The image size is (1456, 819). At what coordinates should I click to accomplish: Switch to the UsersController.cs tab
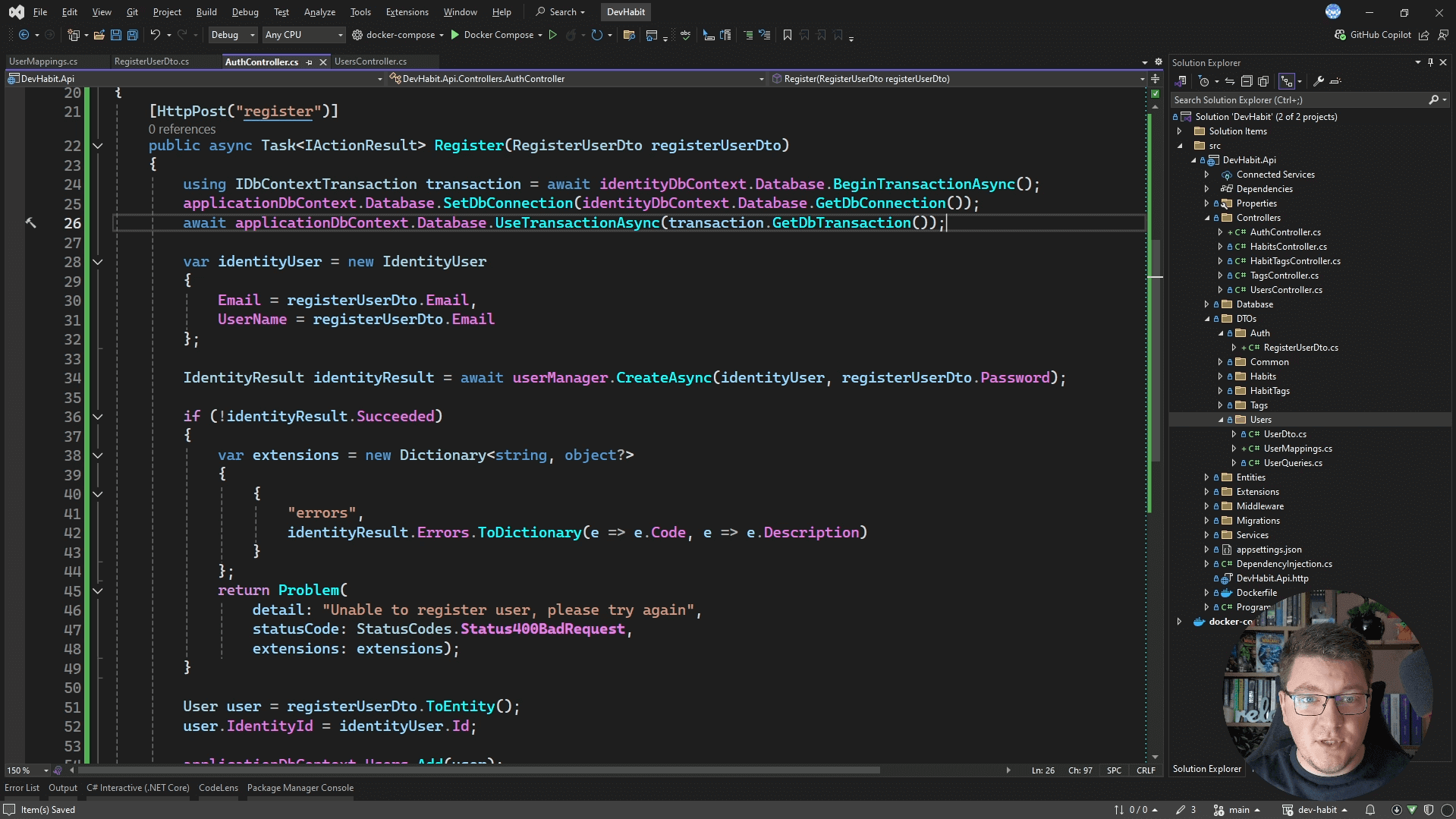[371, 61]
